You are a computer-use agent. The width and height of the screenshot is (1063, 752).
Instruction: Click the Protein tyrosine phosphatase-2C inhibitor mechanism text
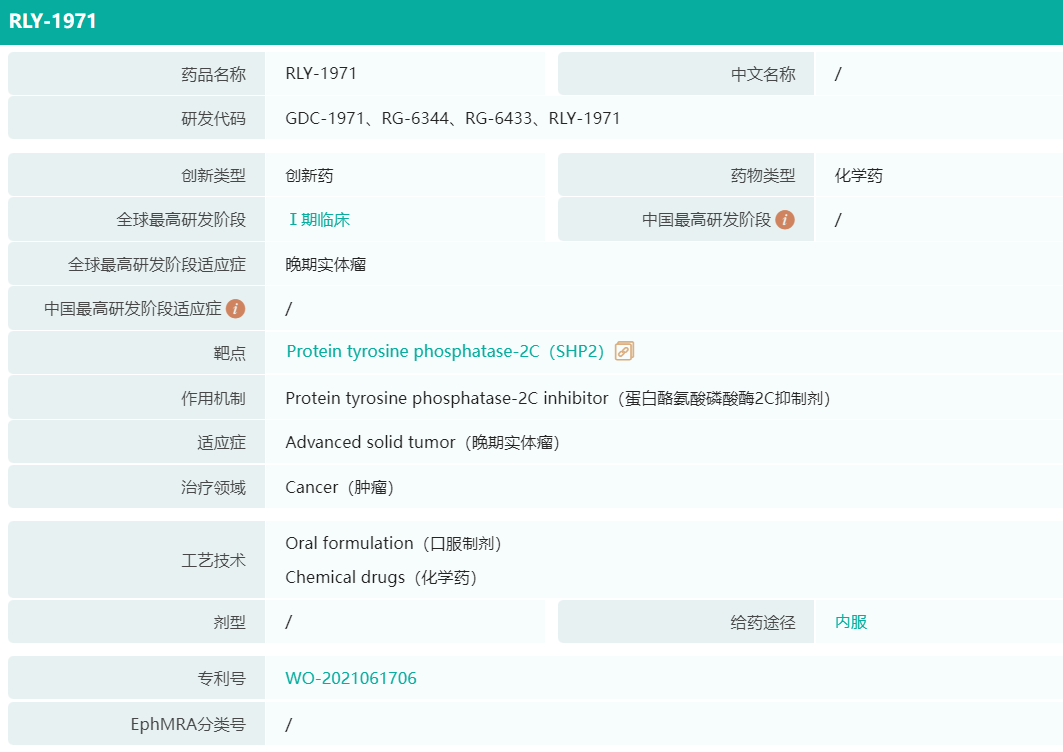point(446,398)
